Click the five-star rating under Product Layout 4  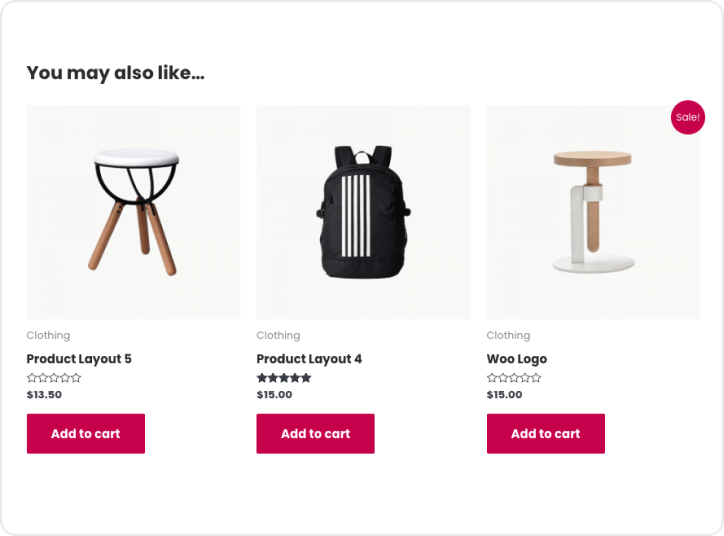[284, 378]
